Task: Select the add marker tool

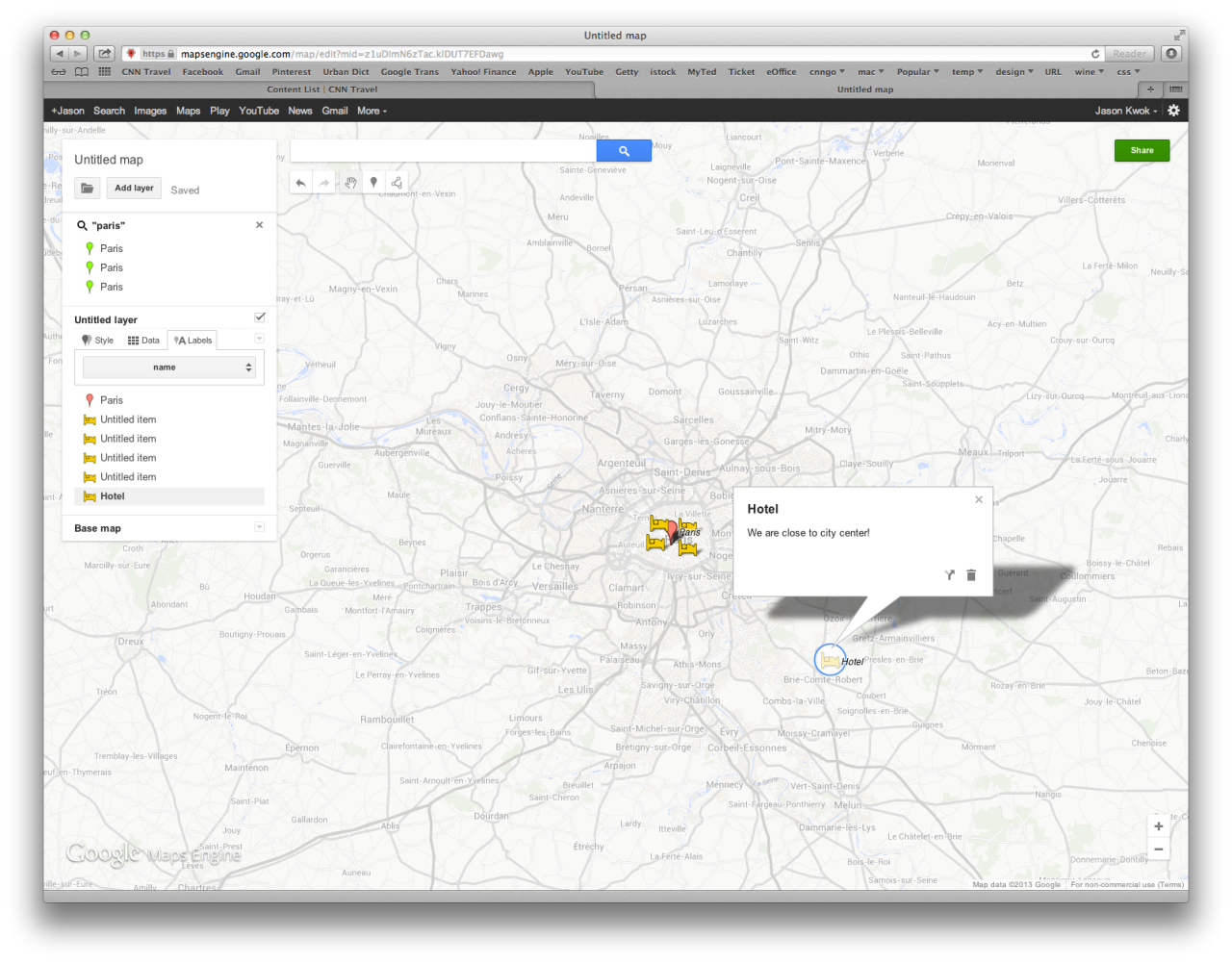Action: point(373,183)
